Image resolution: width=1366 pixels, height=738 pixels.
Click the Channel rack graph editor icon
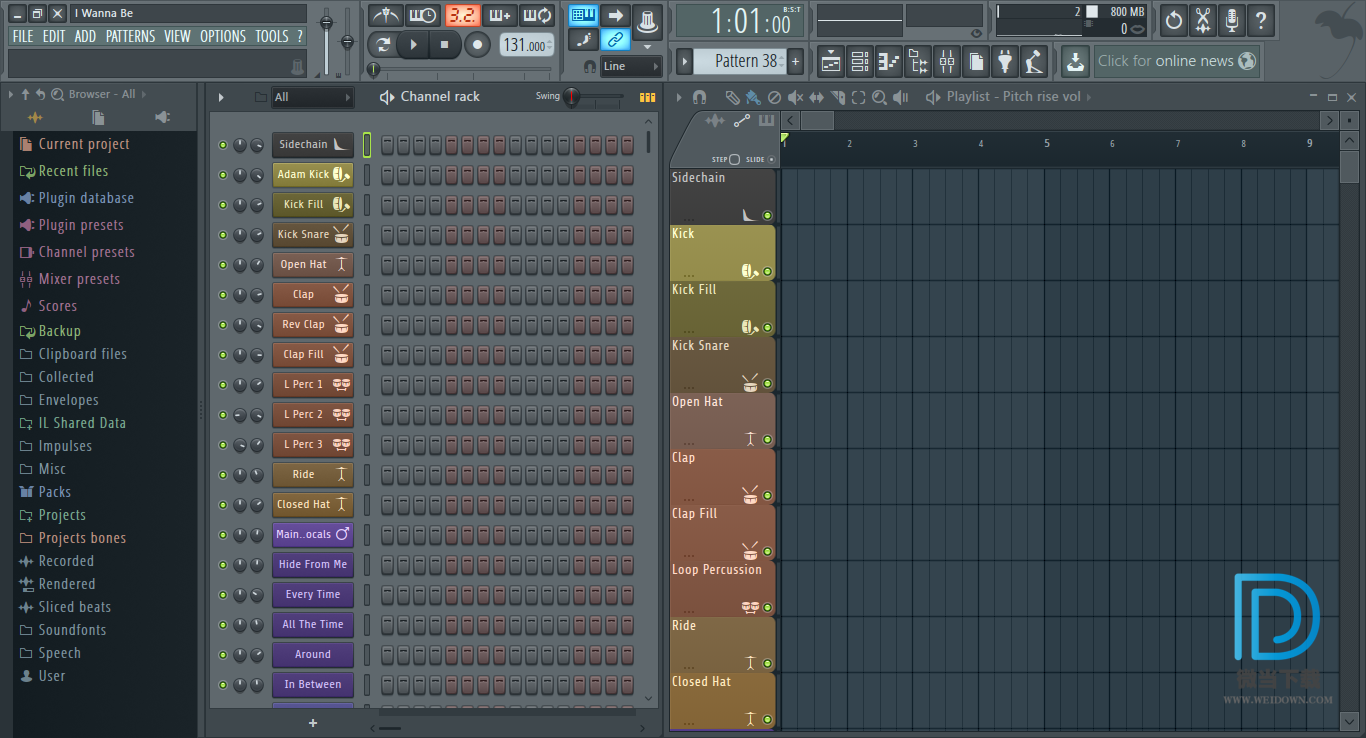(647, 97)
